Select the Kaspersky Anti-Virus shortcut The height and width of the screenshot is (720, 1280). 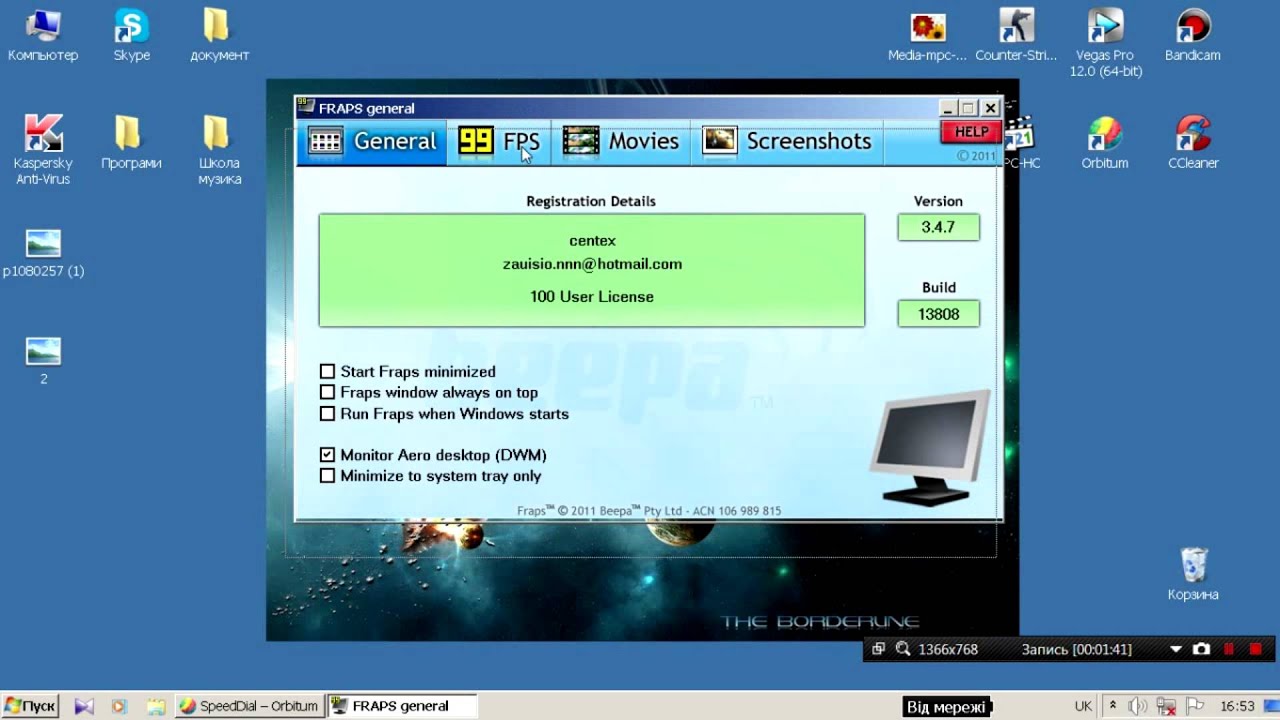point(43,150)
